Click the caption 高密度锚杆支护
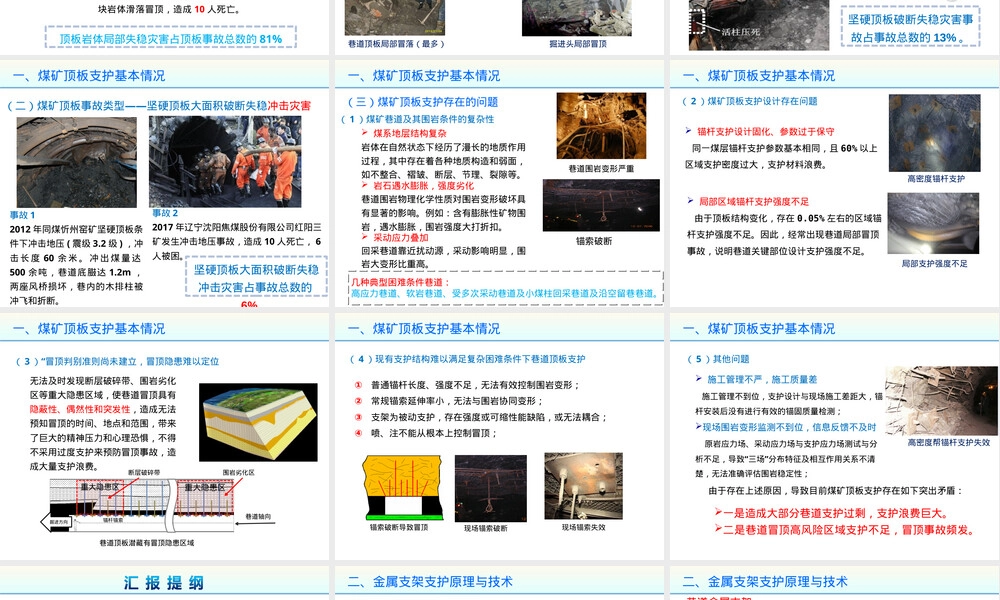Viewport: 1000px width, 600px height. click(x=936, y=179)
